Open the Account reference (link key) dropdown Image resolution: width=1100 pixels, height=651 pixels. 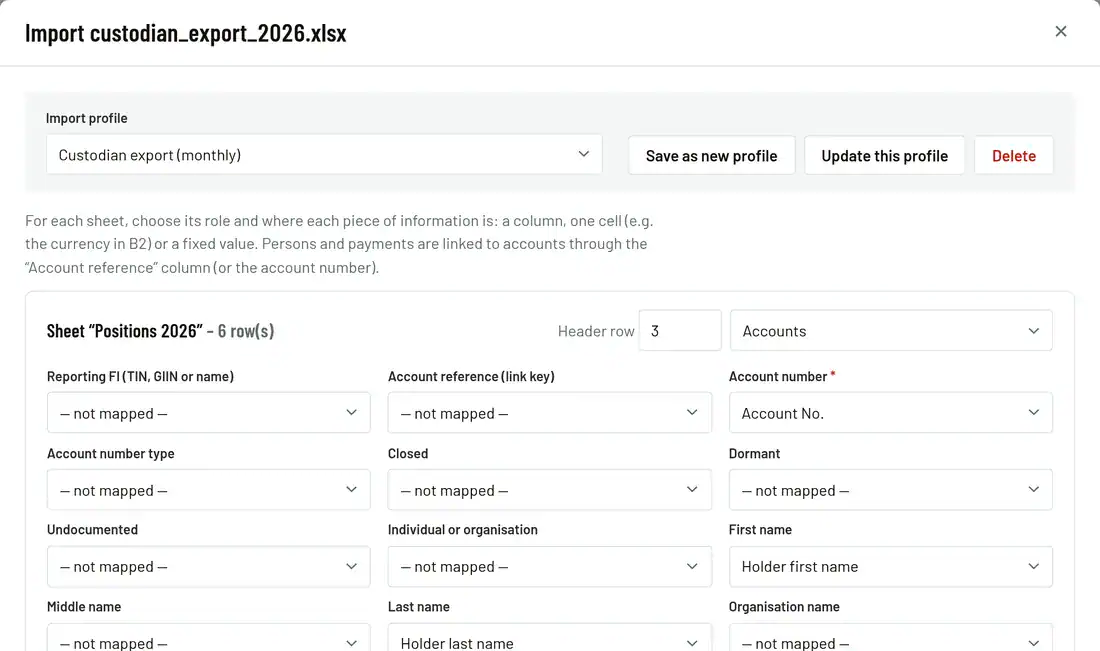549,412
